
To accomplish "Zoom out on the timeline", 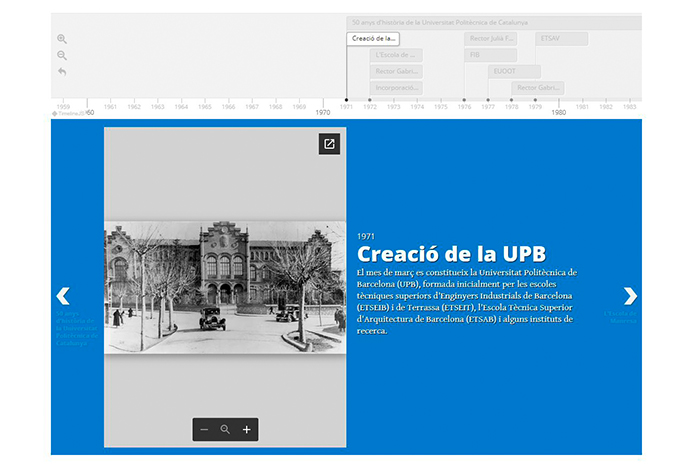I will click(x=62, y=56).
